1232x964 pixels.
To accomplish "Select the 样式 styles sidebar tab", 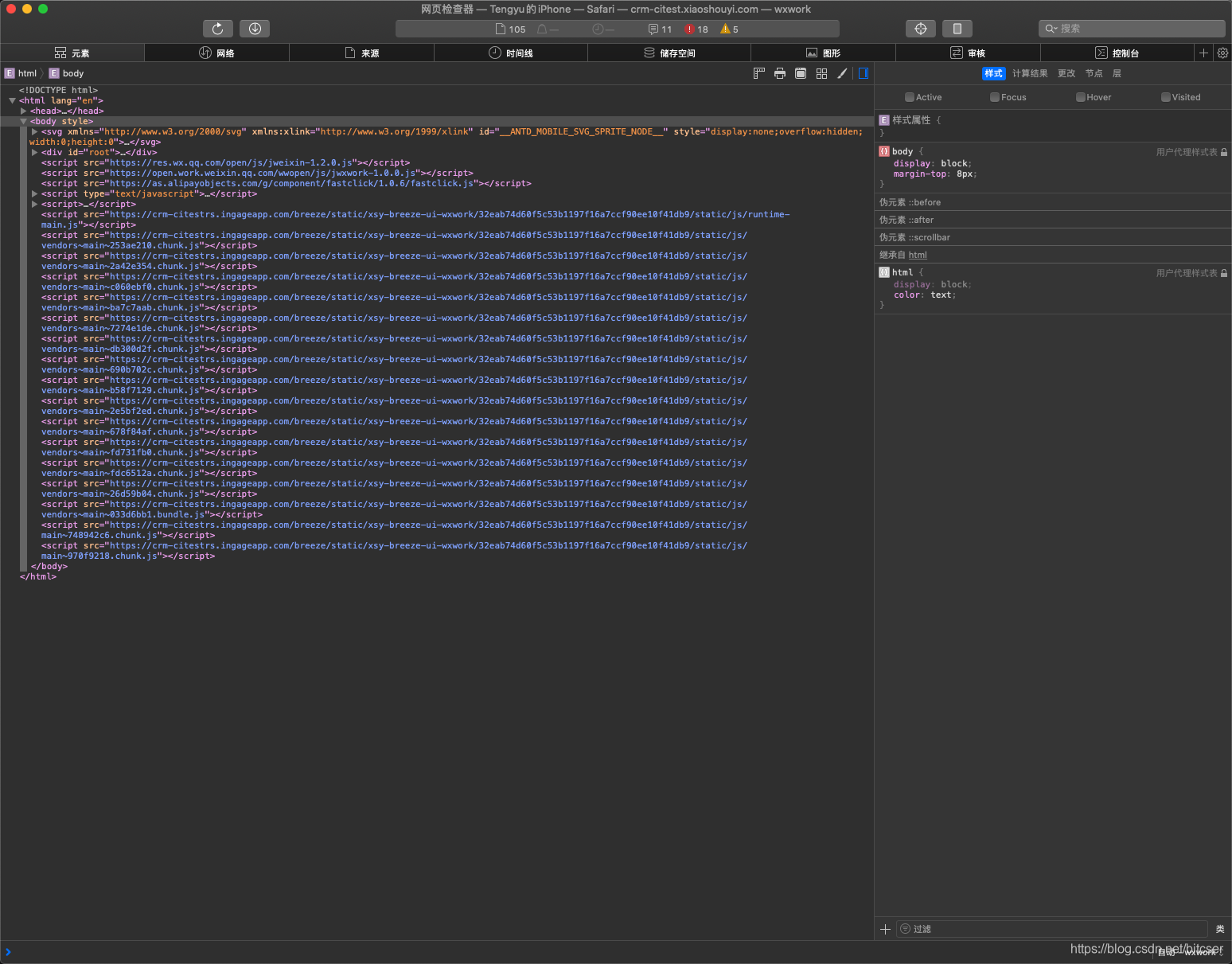I will point(994,73).
